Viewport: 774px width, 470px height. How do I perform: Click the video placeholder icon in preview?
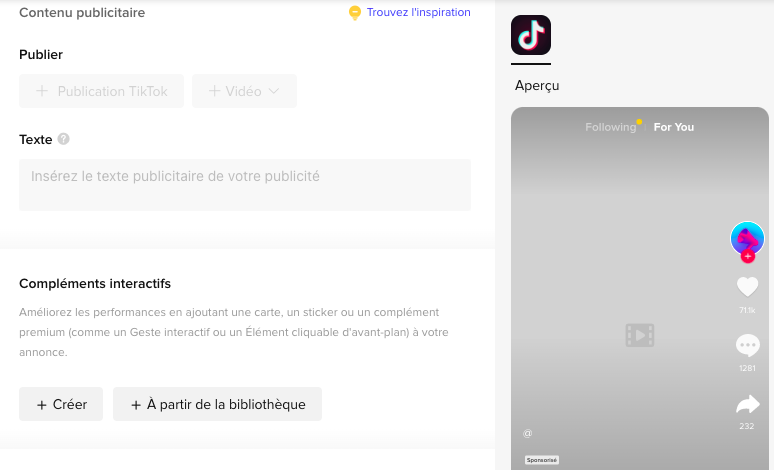(640, 335)
